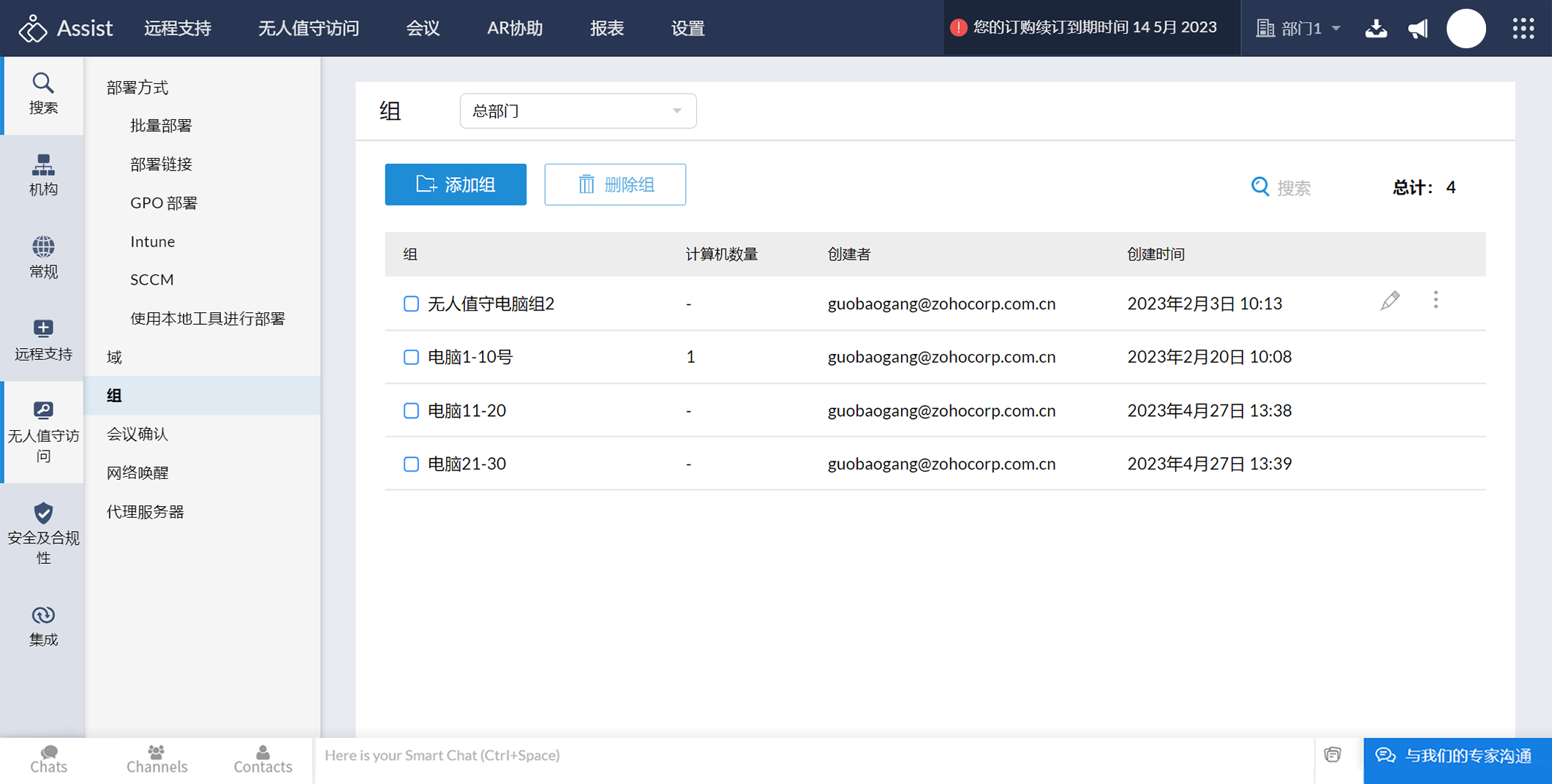The image size is (1552, 784).
Task: Select the 机构 sidebar icon
Action: (43, 176)
